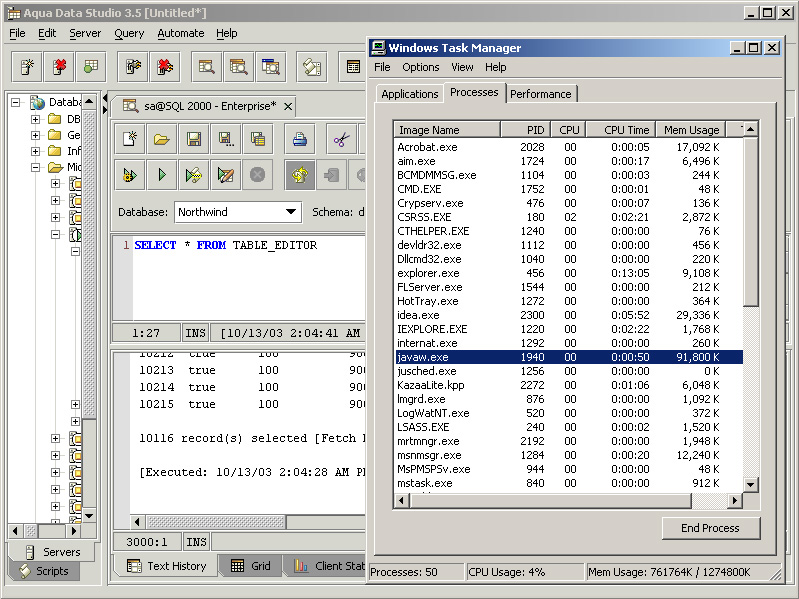Click the Execute (green play) query button

pyautogui.click(x=161, y=175)
